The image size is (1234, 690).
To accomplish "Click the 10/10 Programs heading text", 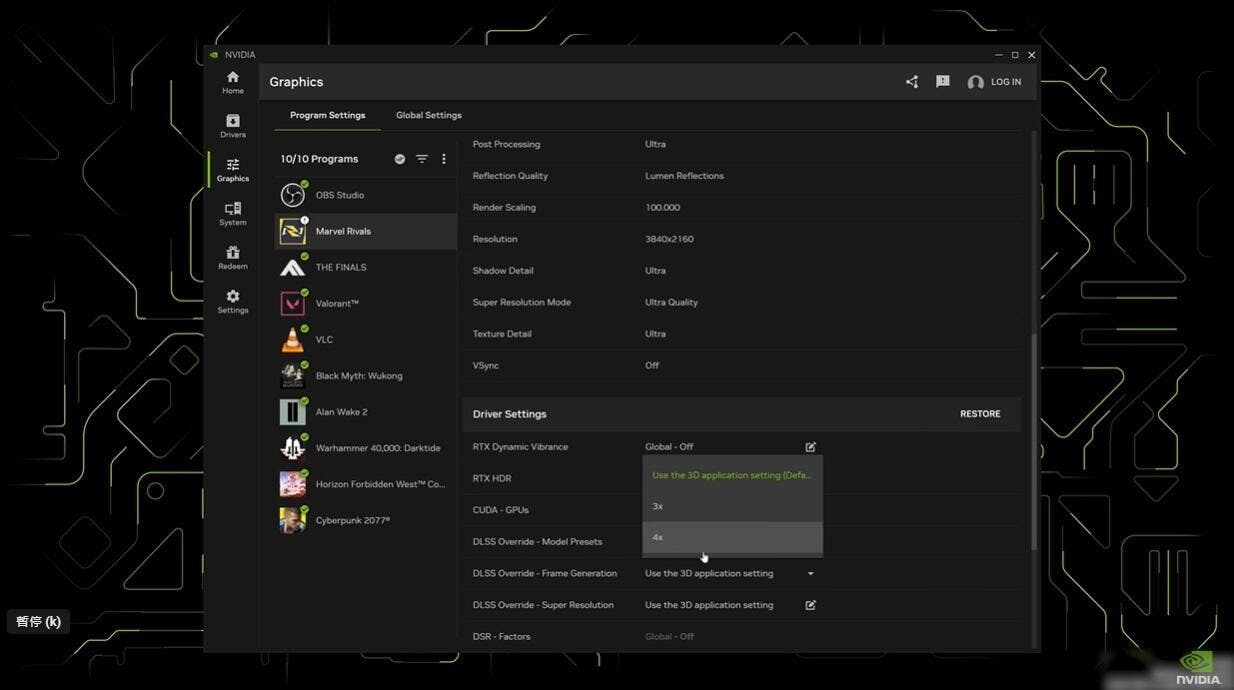I will 319,159.
